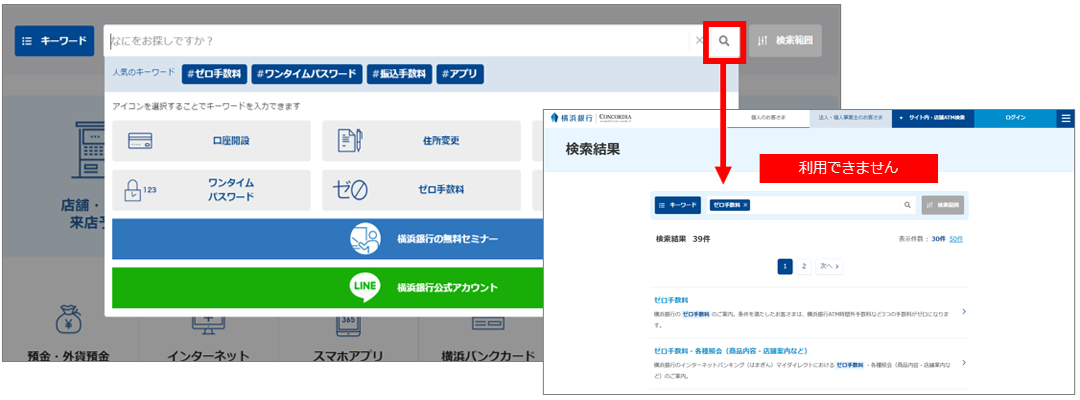Remove the ゼロ手数料 tag with its ×
Screen dimensions: 1080x400
(746, 205)
